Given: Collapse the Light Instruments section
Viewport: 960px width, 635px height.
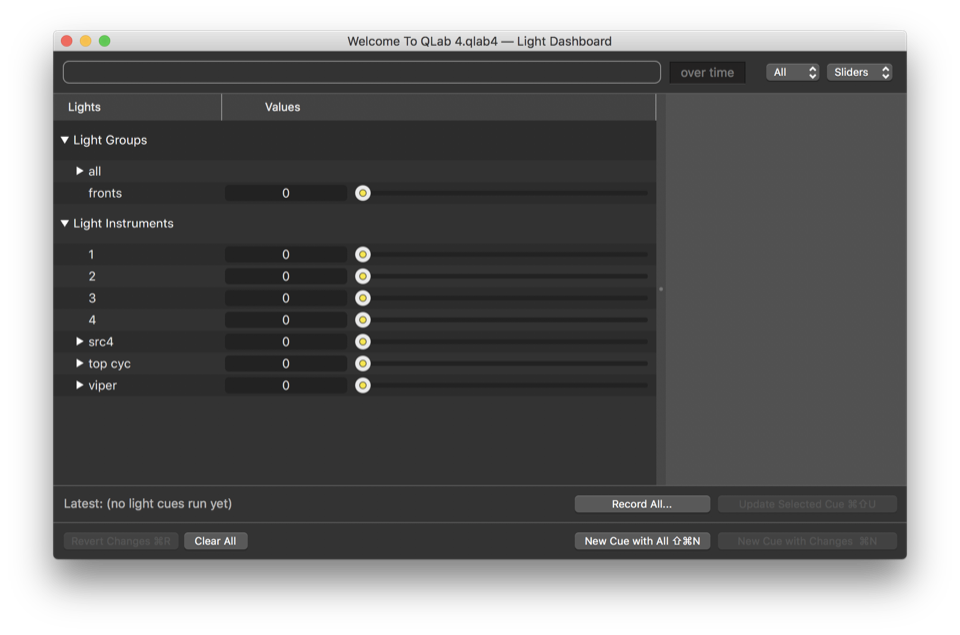Looking at the screenshot, I should [65, 224].
